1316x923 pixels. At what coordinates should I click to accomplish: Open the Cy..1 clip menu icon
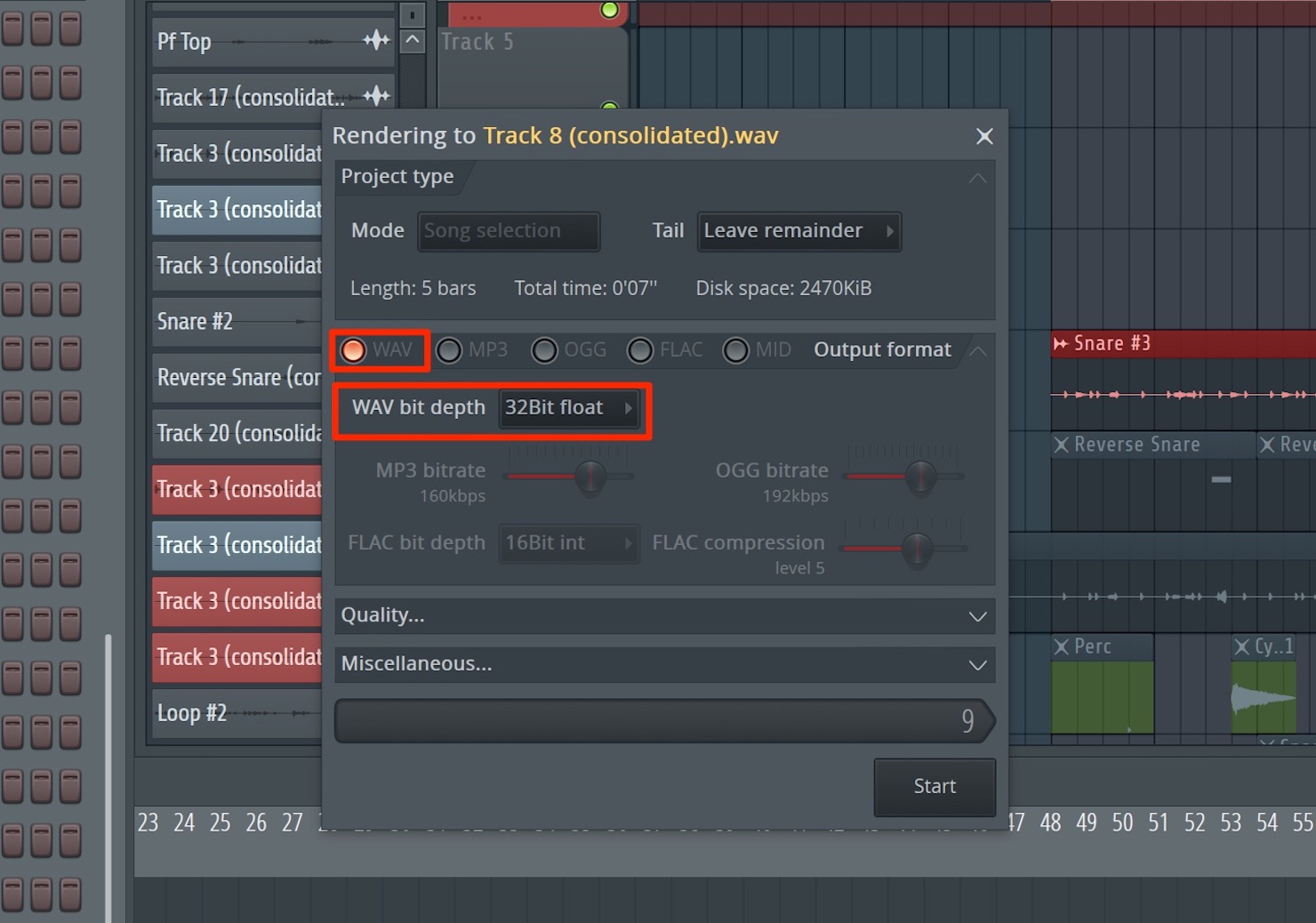click(x=1242, y=646)
